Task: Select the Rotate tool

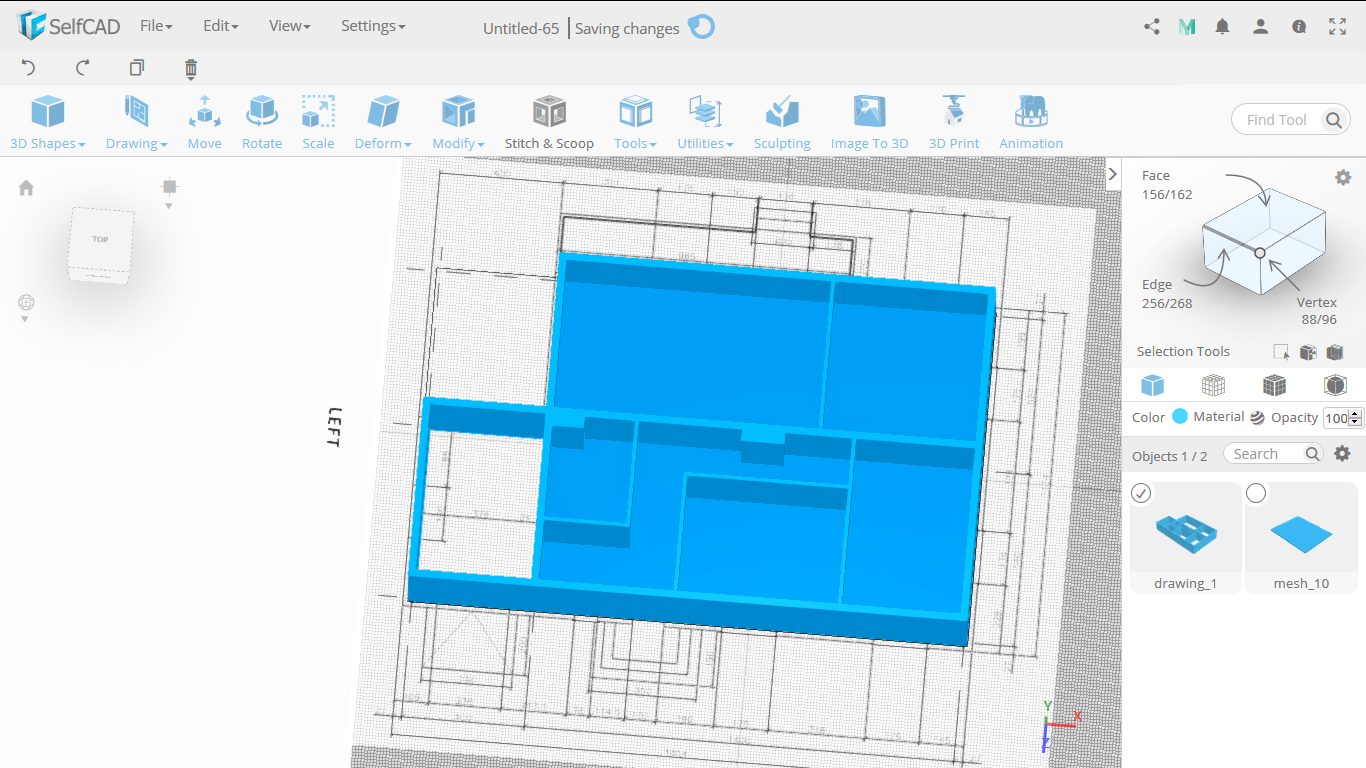Action: pos(261,122)
